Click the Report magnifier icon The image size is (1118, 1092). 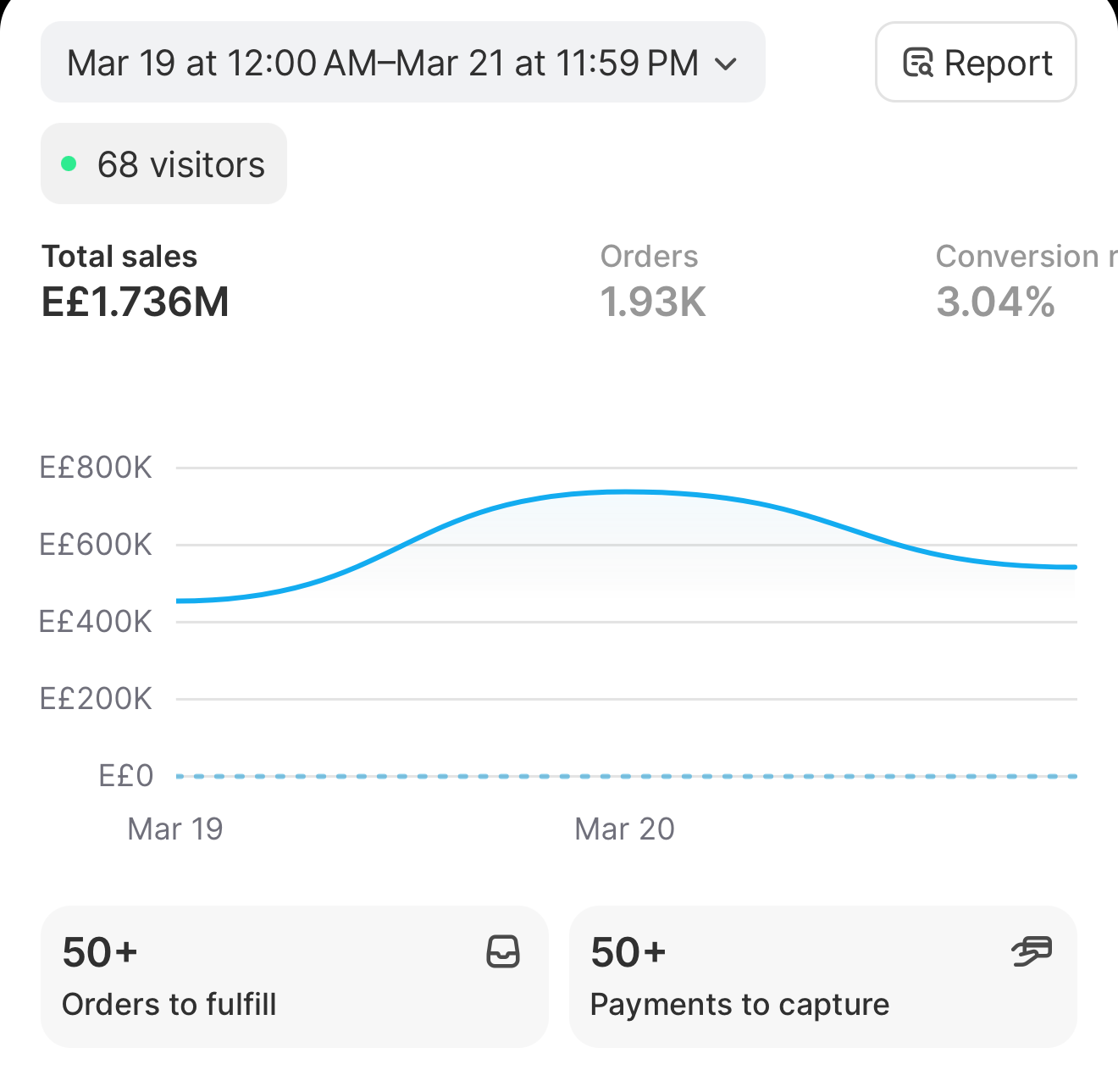[918, 63]
